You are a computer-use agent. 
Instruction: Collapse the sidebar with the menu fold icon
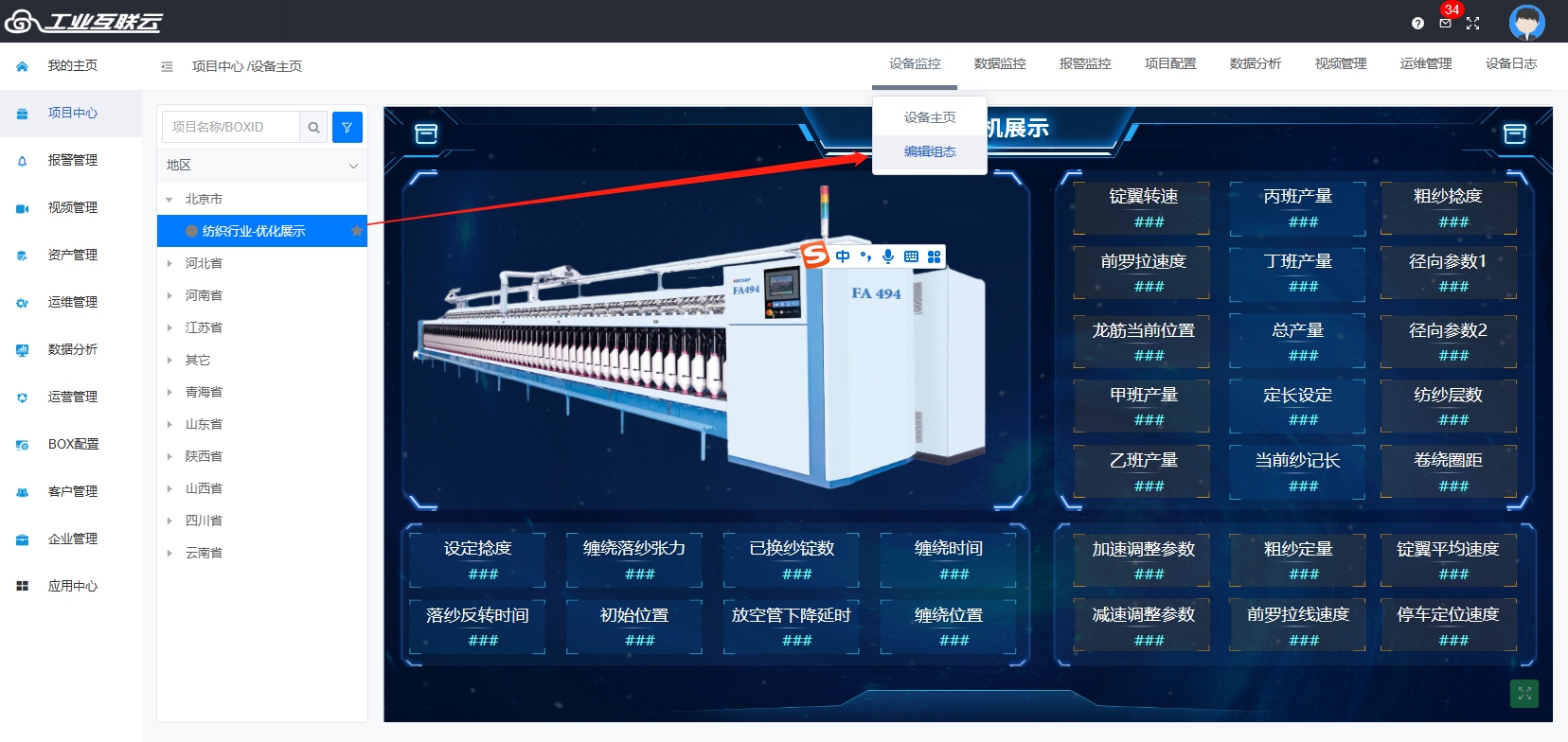coord(167,66)
